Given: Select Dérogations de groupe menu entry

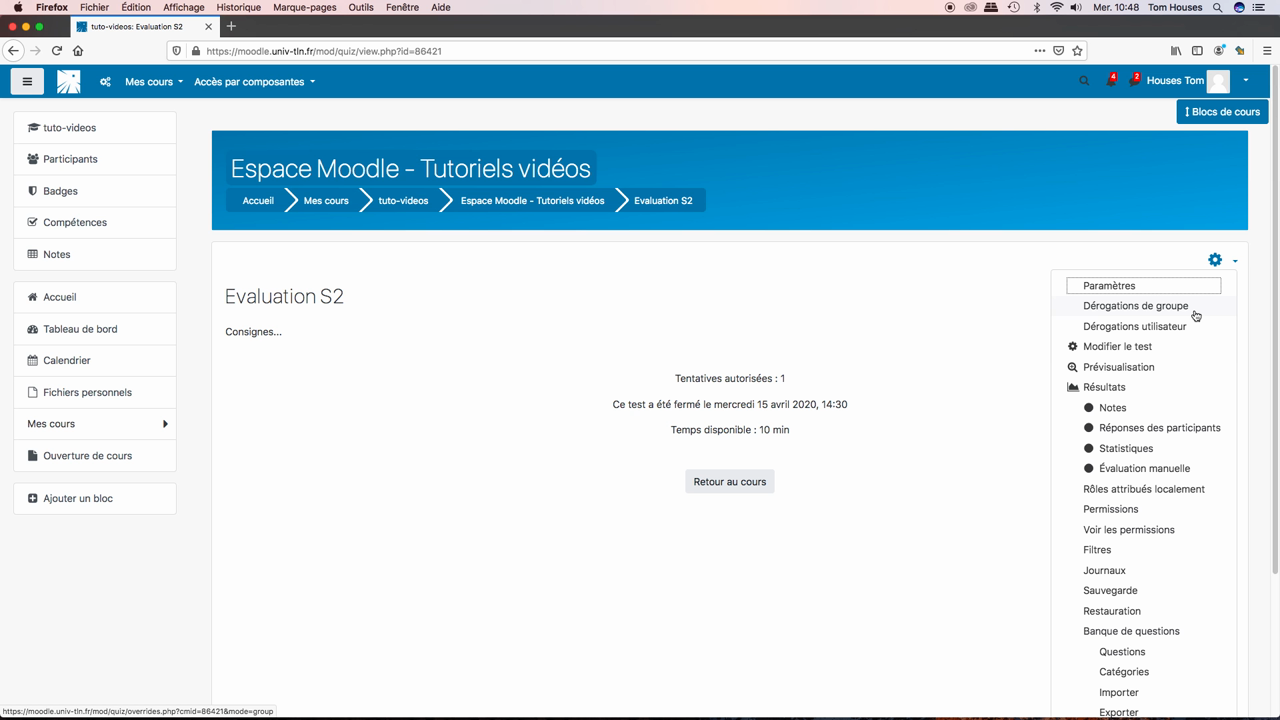Looking at the screenshot, I should 1135,306.
